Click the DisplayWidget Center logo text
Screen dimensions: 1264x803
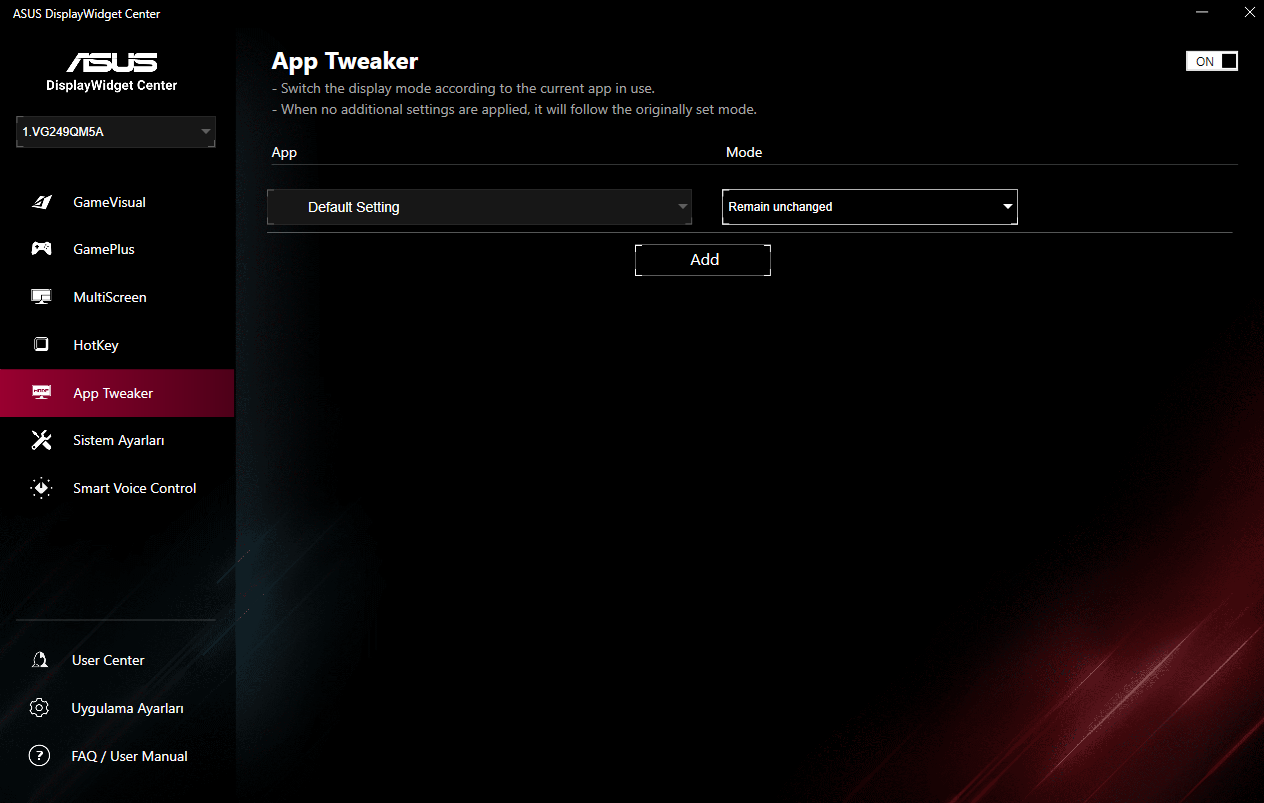coord(112,86)
